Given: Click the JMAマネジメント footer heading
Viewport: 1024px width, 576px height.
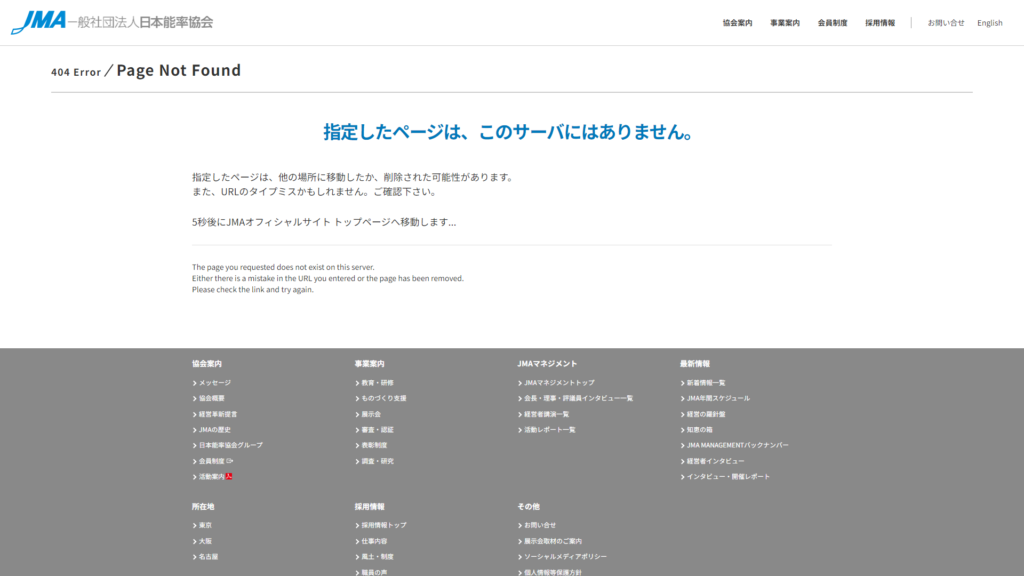Looking at the screenshot, I should tap(547, 364).
